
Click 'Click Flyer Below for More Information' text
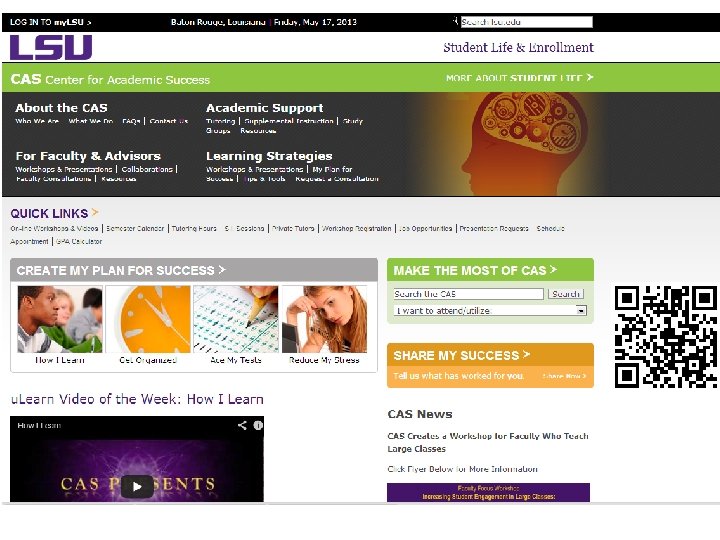[x=462, y=469]
